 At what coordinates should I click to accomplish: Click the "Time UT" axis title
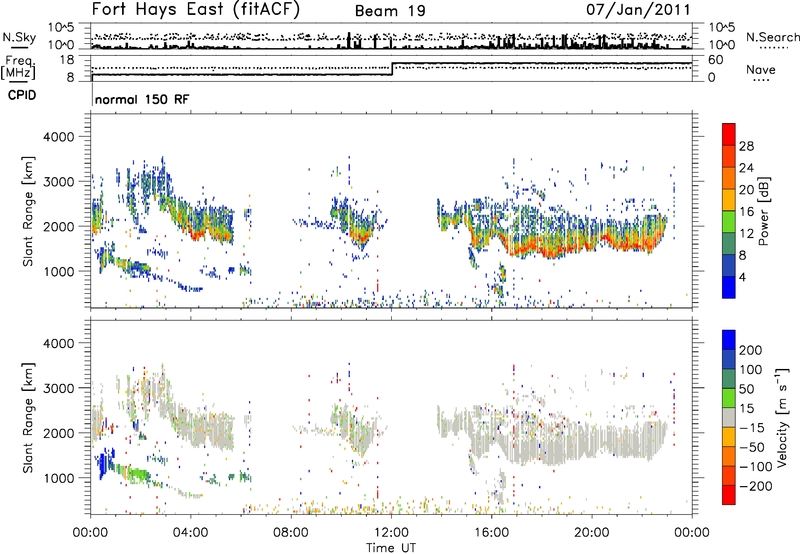391,547
